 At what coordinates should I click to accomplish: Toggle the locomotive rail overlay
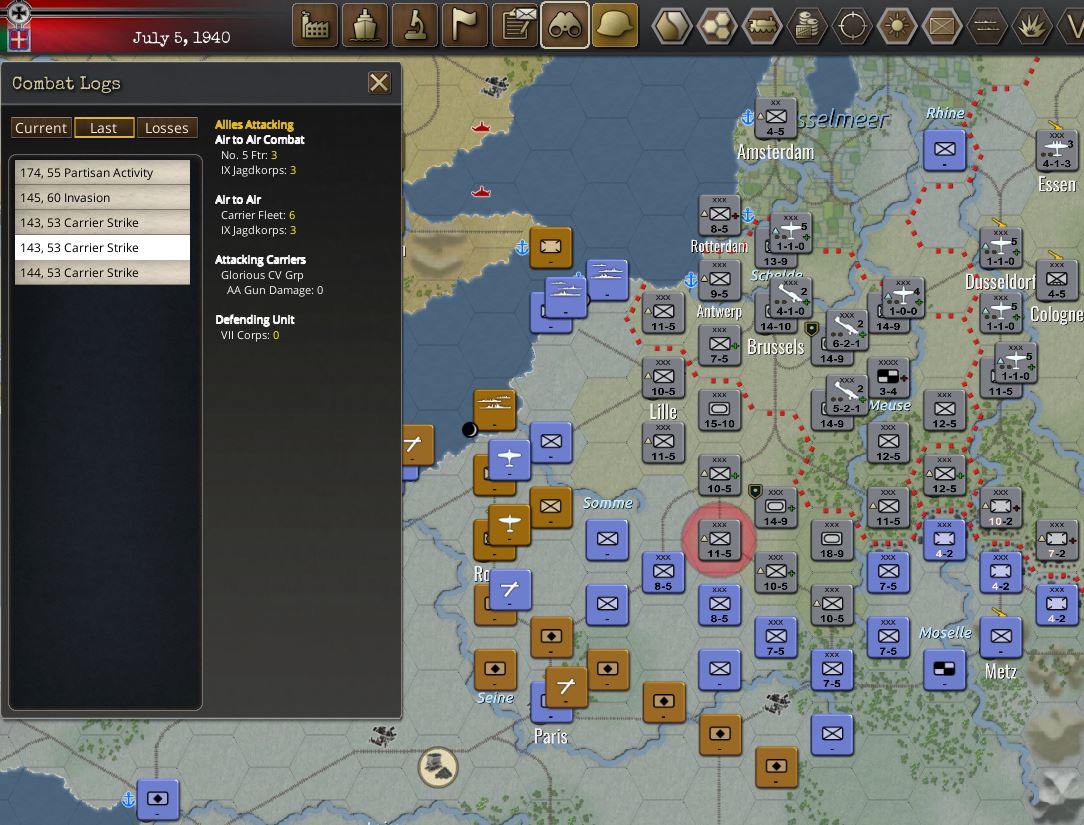tap(762, 26)
